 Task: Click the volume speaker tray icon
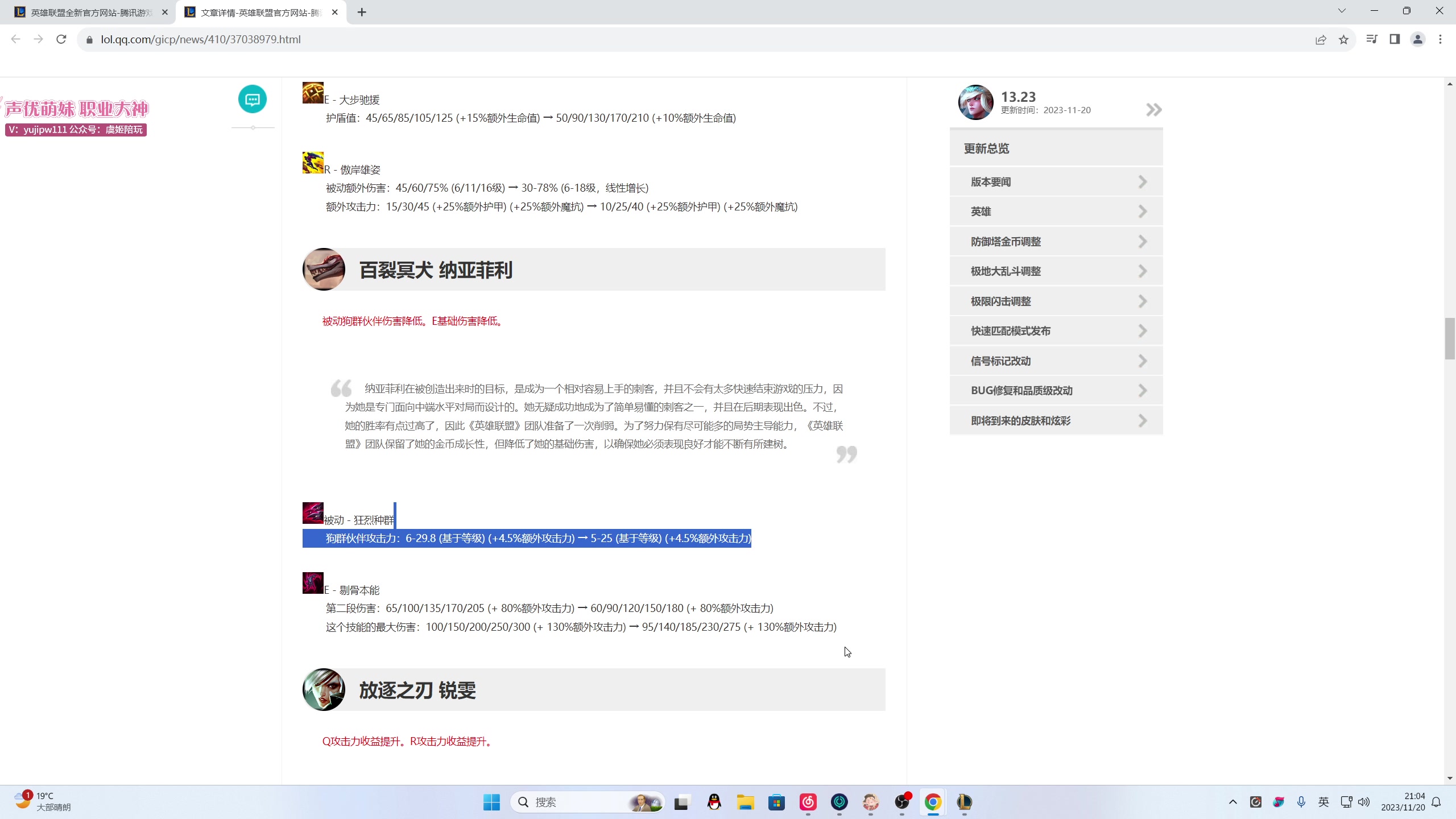tap(1364, 802)
